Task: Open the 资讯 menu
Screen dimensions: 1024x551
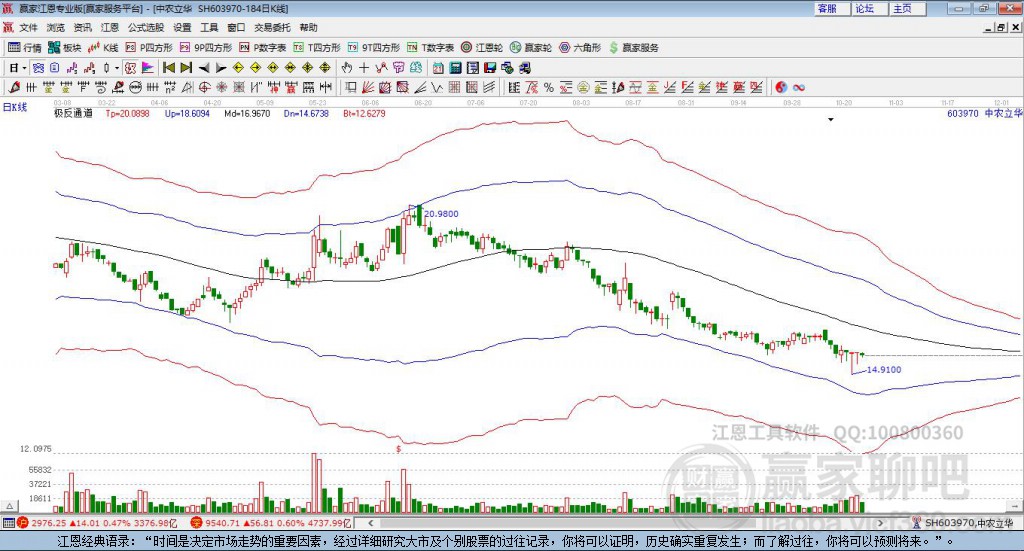Action: [x=82, y=27]
